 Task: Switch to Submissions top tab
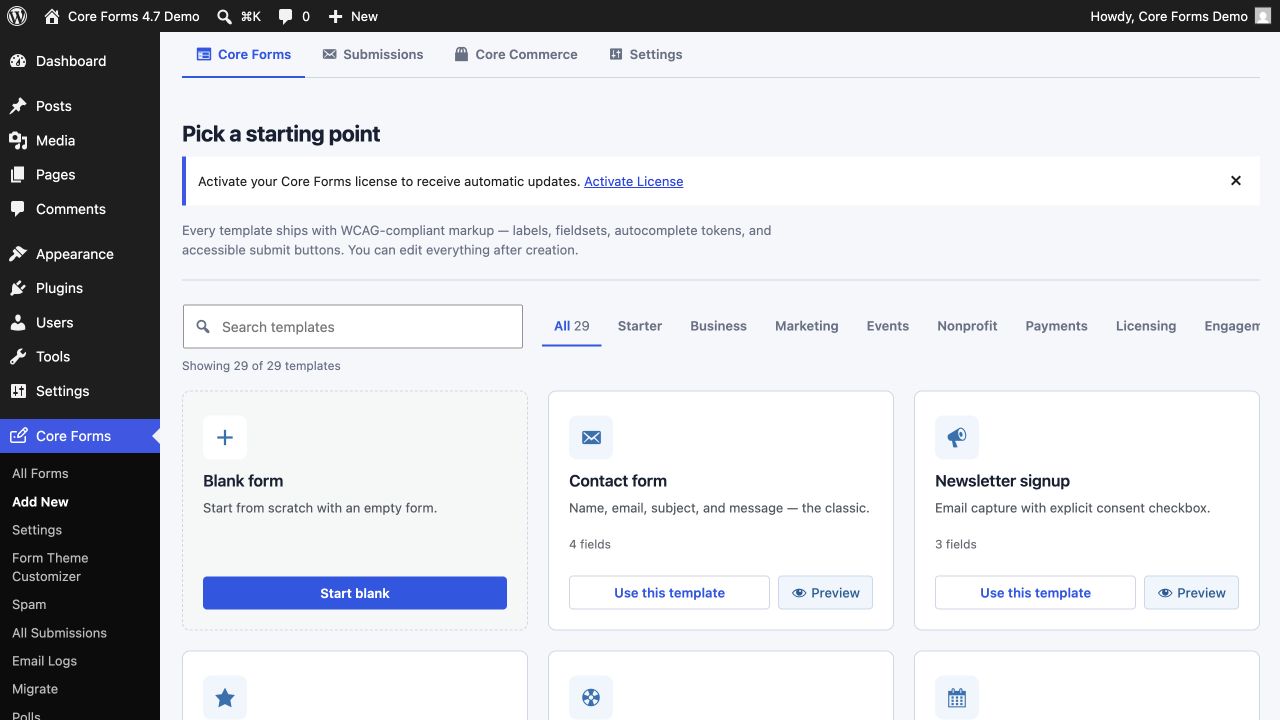click(372, 54)
